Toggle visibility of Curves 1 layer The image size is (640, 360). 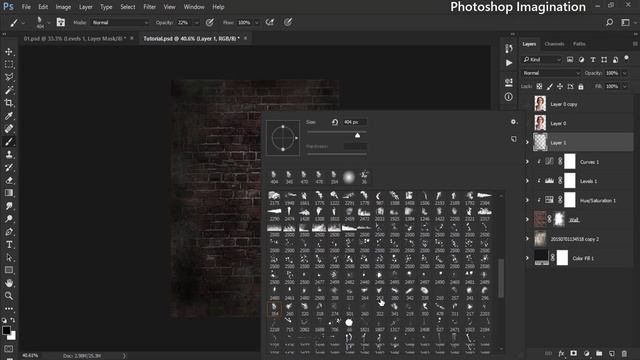click(527, 162)
